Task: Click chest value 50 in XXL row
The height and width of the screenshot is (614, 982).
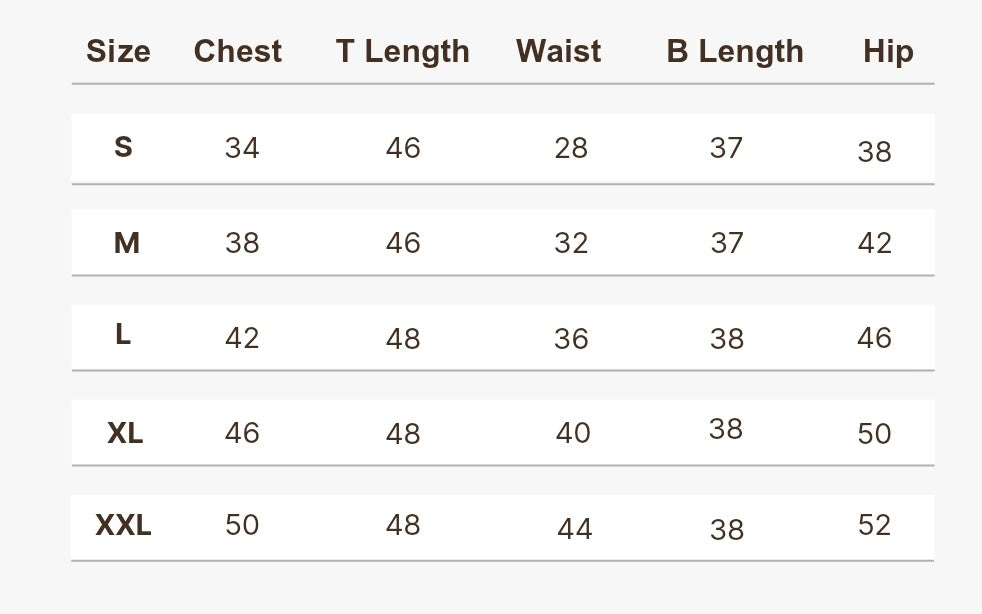Action: point(242,525)
